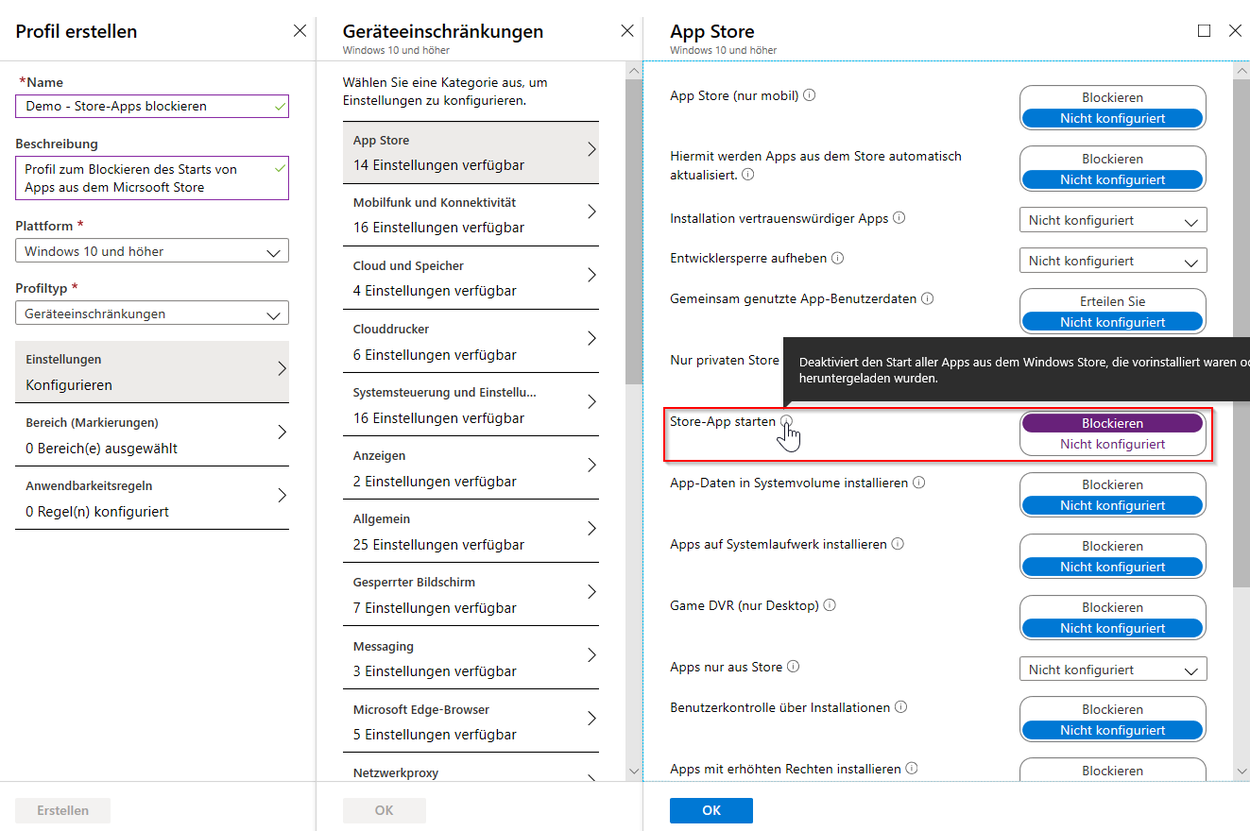Click the Beschreibung text area
The image size is (1250, 831).
coord(152,178)
